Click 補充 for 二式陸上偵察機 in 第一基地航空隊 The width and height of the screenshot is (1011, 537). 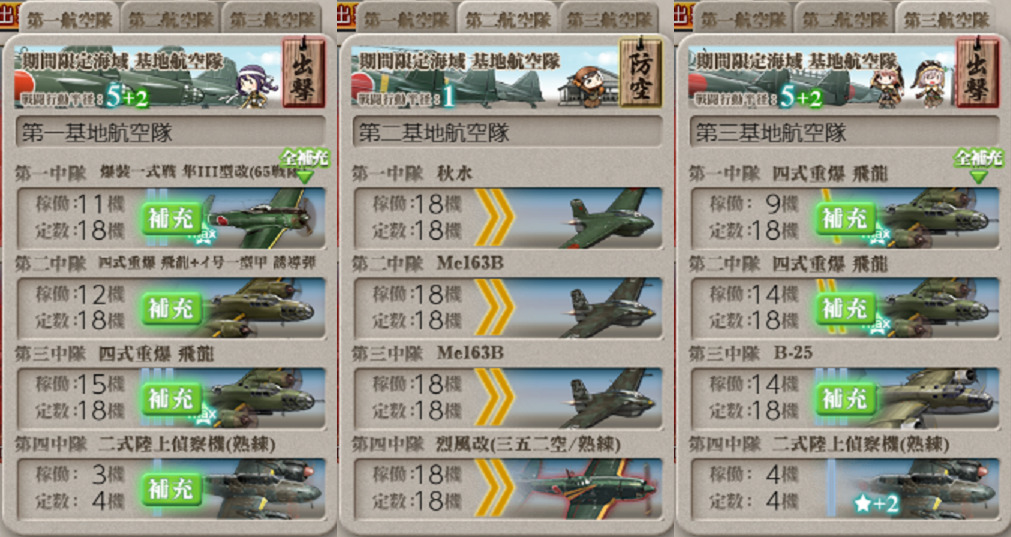point(172,489)
